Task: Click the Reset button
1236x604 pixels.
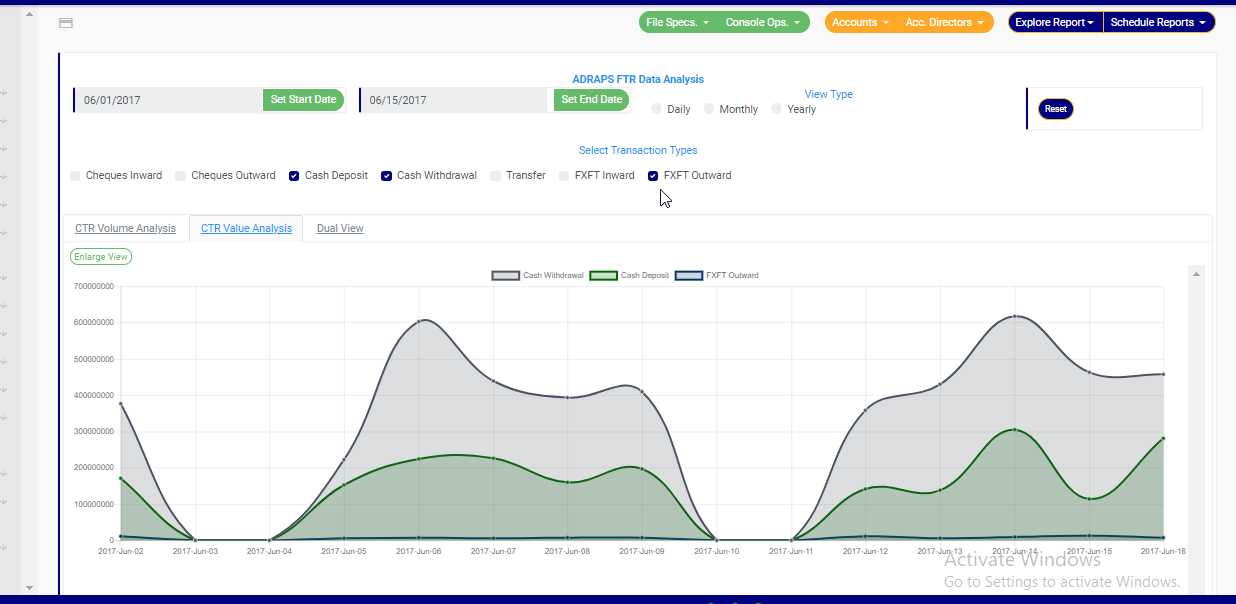Action: (1055, 109)
